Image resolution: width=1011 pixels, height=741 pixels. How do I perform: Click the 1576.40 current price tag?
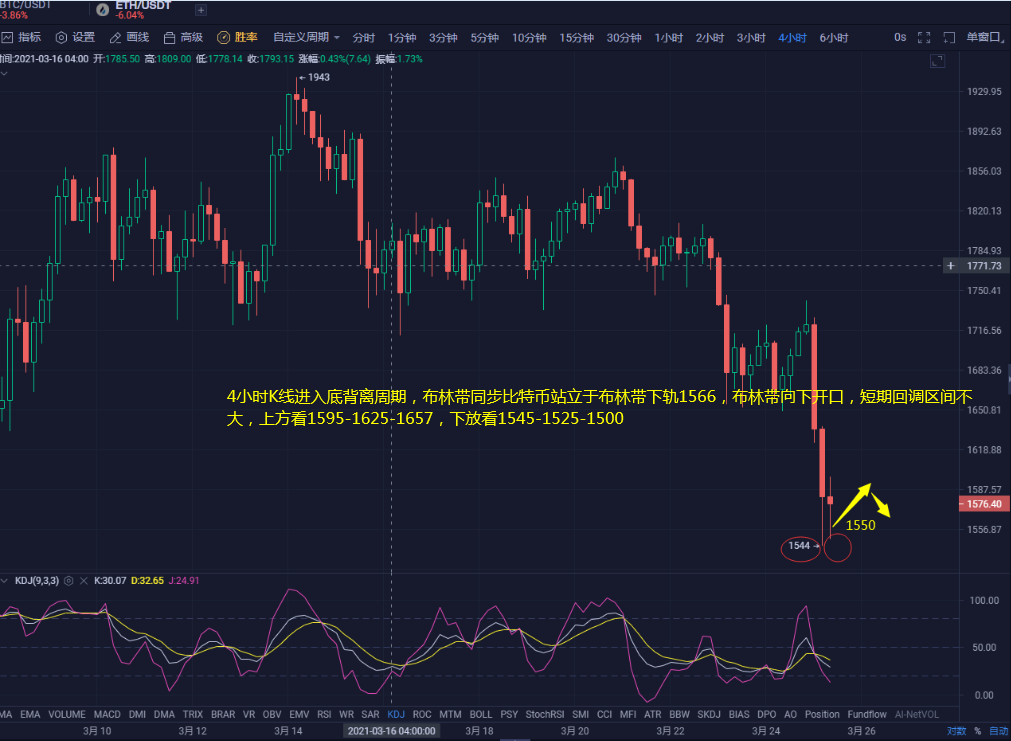click(x=983, y=504)
